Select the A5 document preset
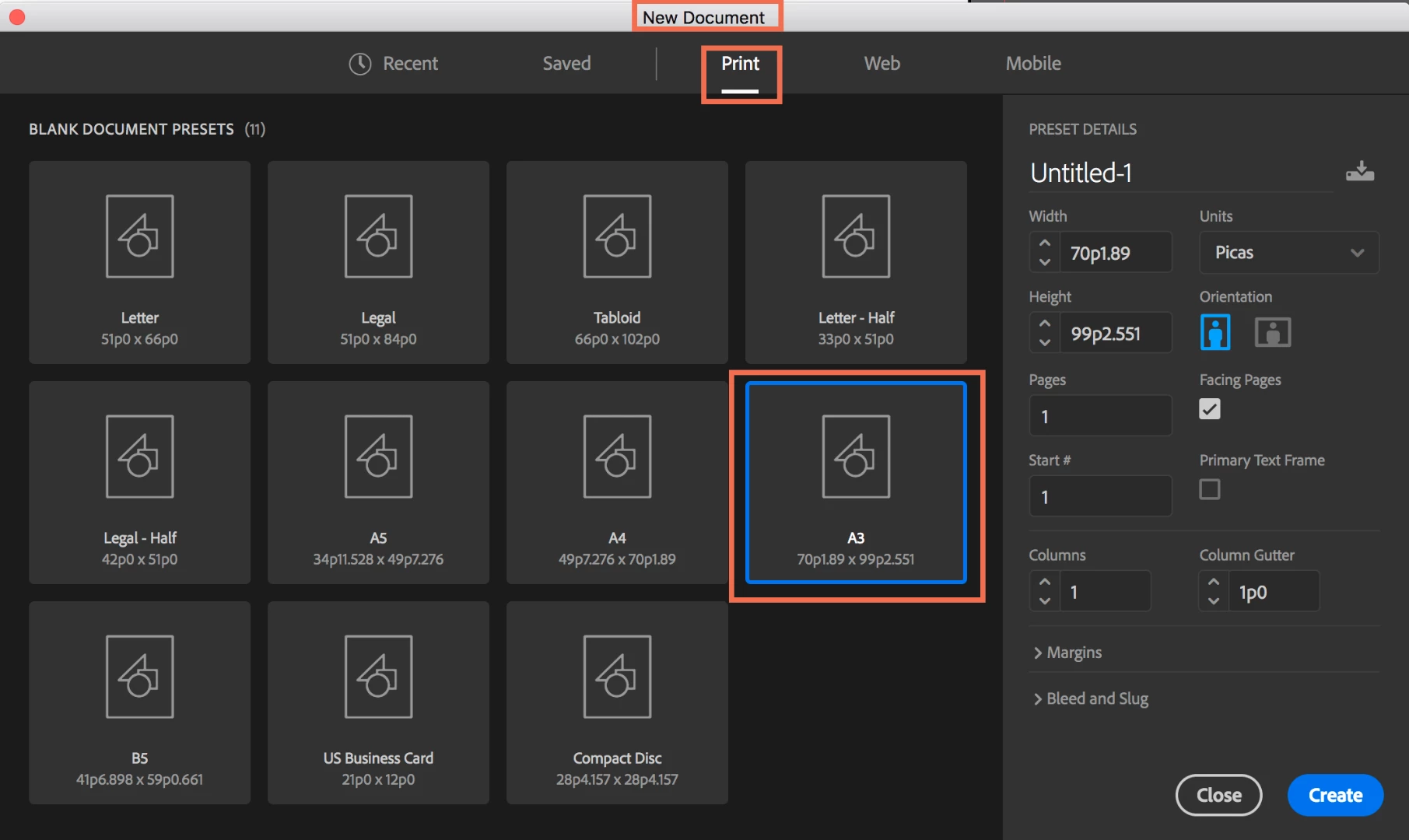The width and height of the screenshot is (1409, 840). click(378, 482)
